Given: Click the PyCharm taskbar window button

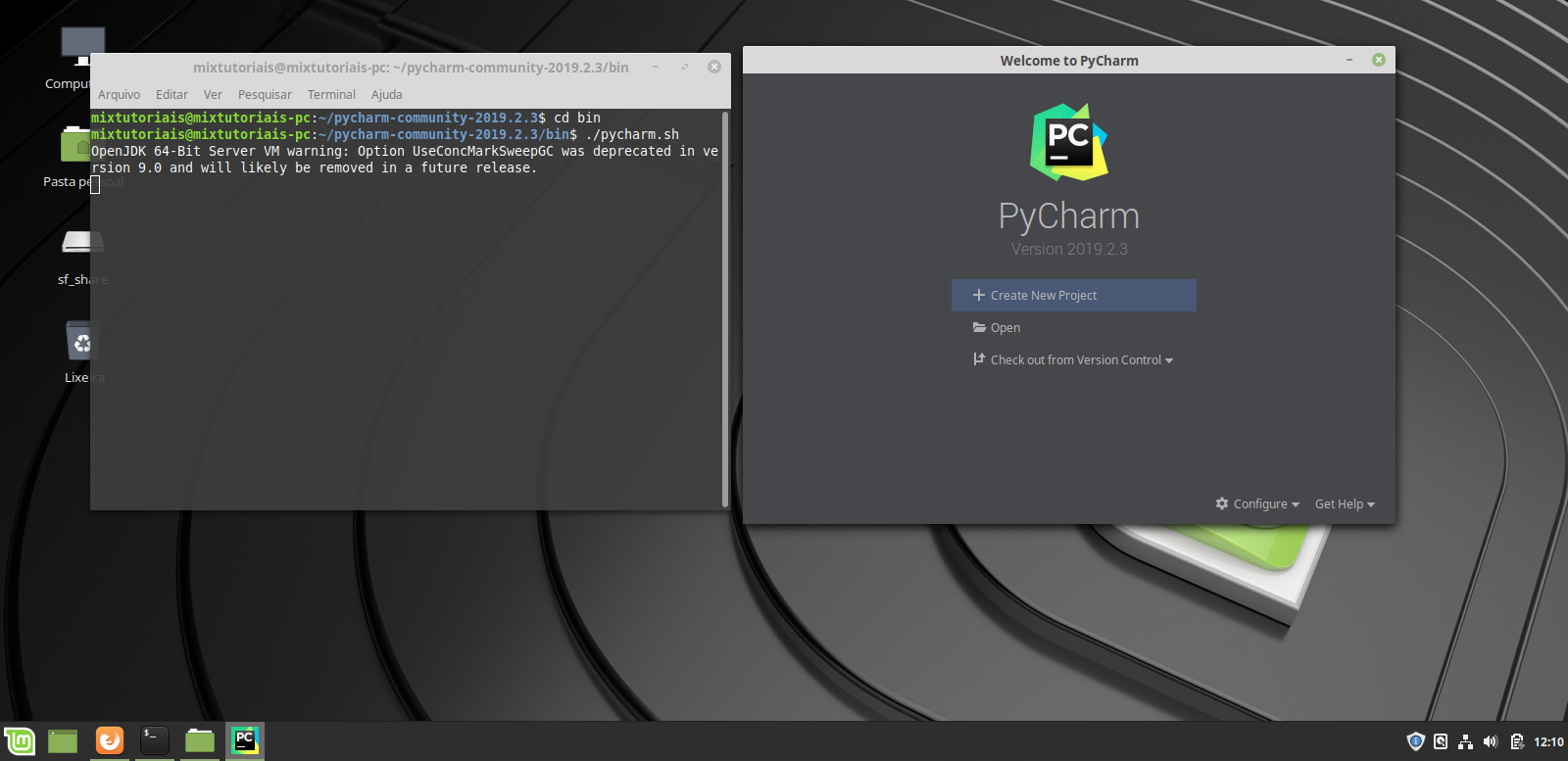Looking at the screenshot, I should 244,740.
